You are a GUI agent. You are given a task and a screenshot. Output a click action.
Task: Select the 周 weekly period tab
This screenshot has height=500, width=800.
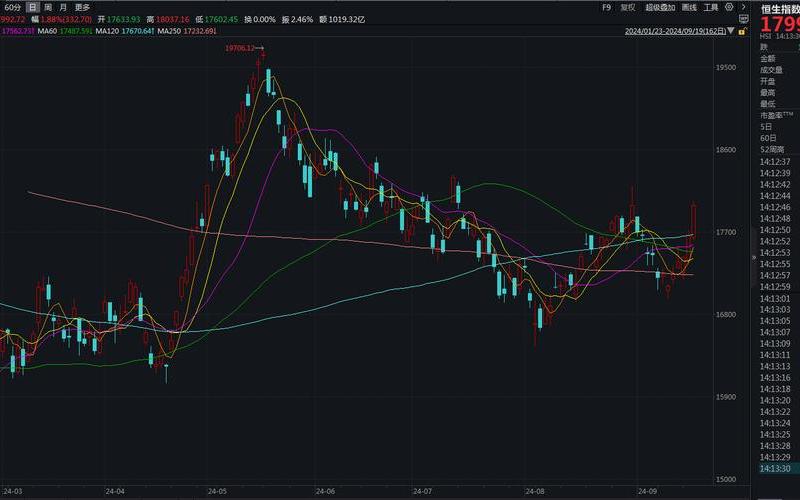tap(47, 7)
